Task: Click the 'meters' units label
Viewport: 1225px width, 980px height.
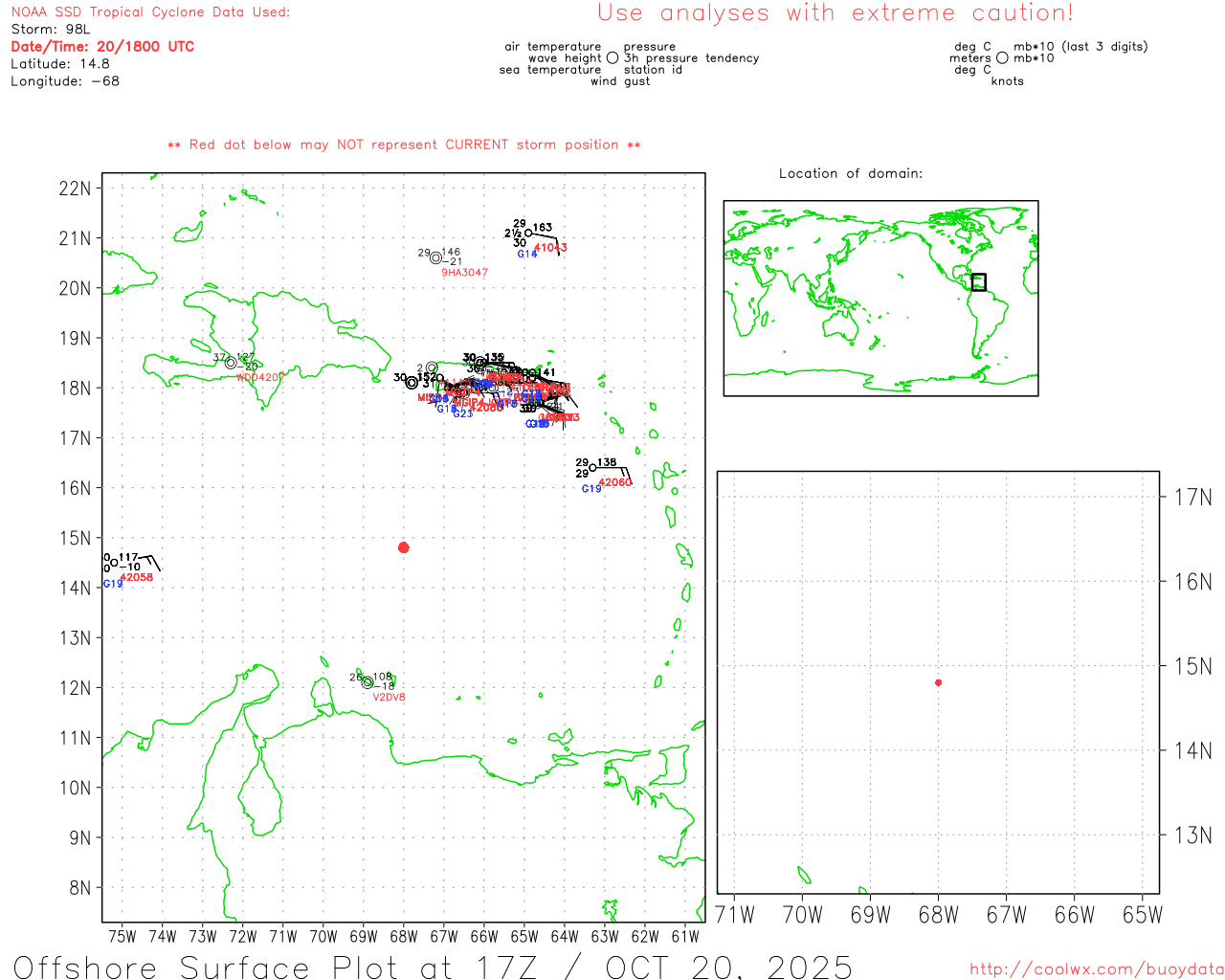Action: pyautogui.click(x=970, y=58)
